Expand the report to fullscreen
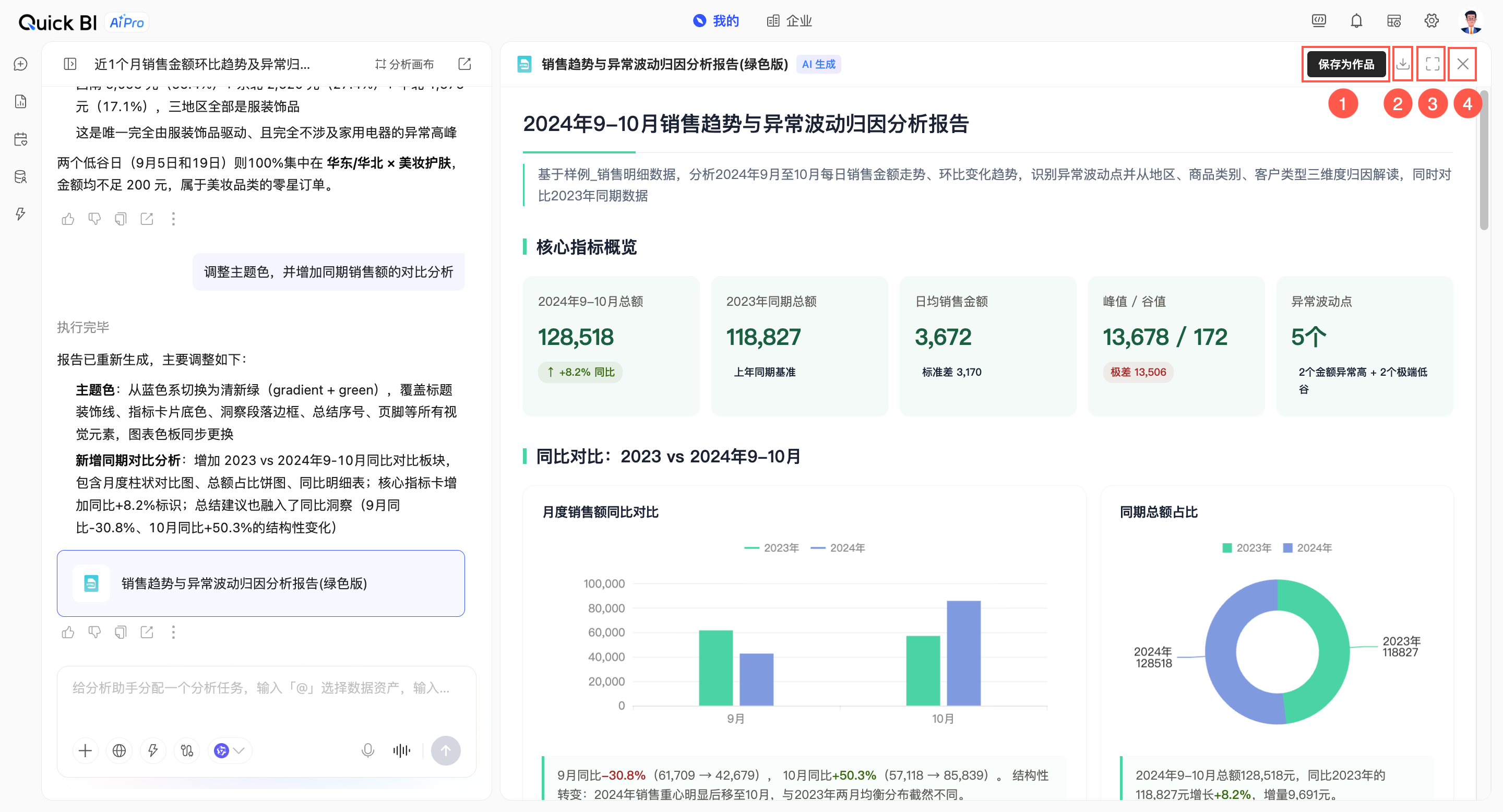This screenshot has height=812, width=1503. [1433, 64]
